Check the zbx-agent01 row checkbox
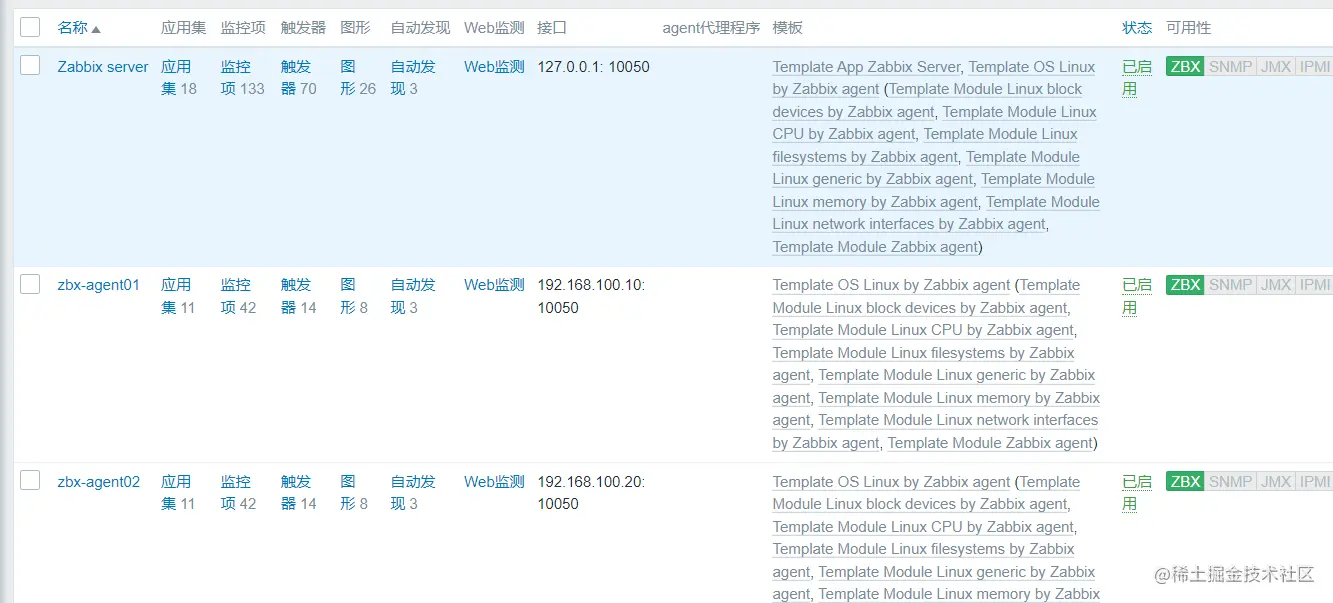1333x603 pixels. click(30, 284)
